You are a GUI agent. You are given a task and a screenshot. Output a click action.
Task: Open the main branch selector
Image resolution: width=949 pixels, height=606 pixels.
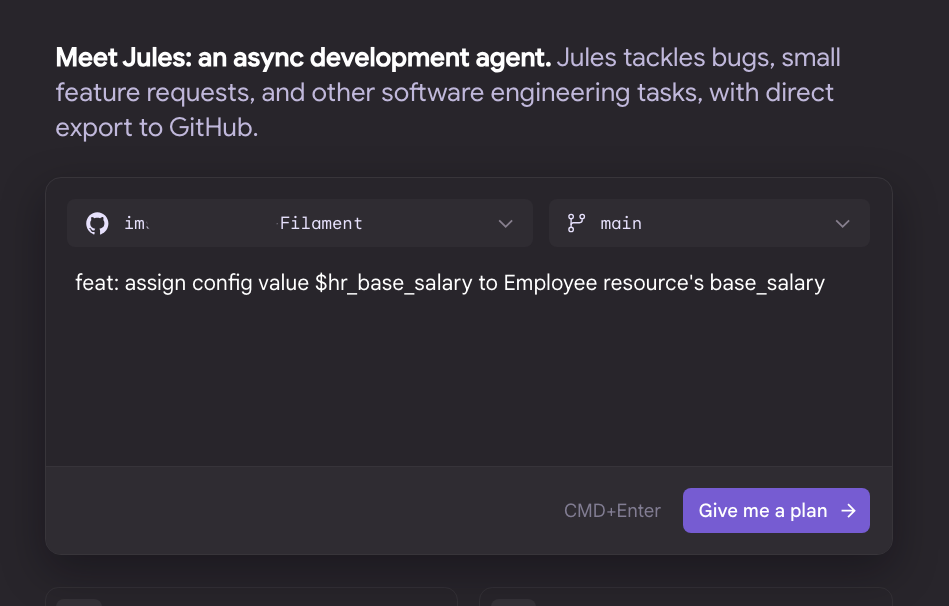pos(709,223)
